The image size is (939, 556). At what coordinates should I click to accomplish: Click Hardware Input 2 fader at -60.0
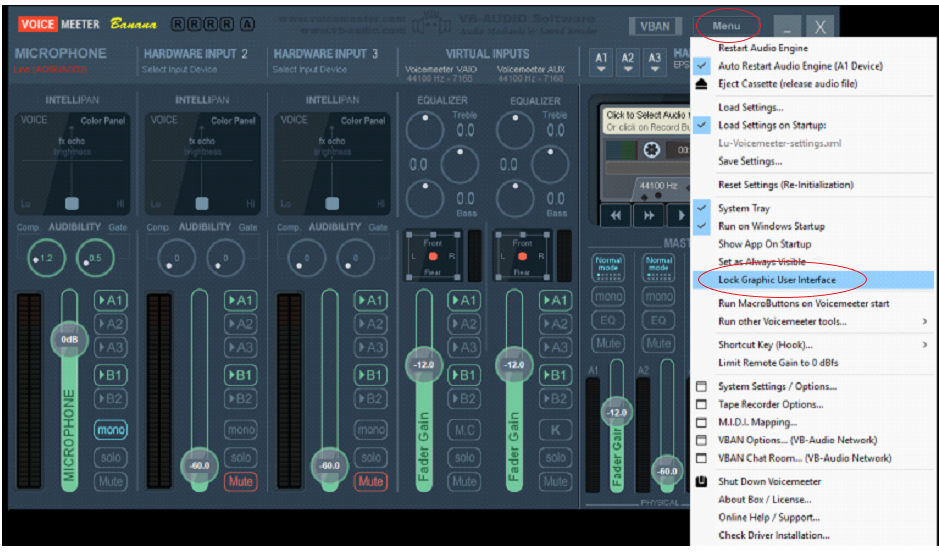pos(199,466)
